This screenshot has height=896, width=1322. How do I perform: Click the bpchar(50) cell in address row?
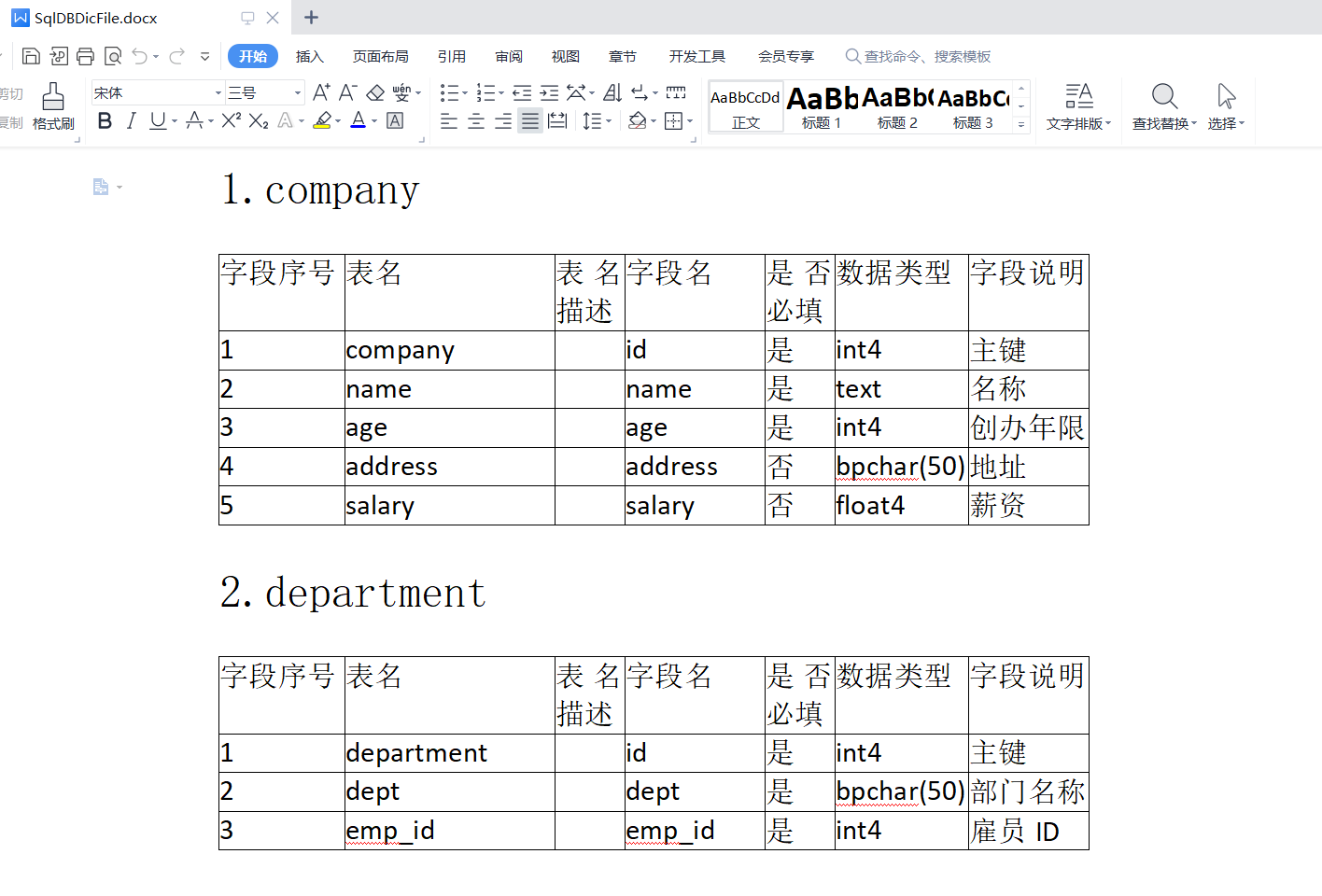point(901,467)
